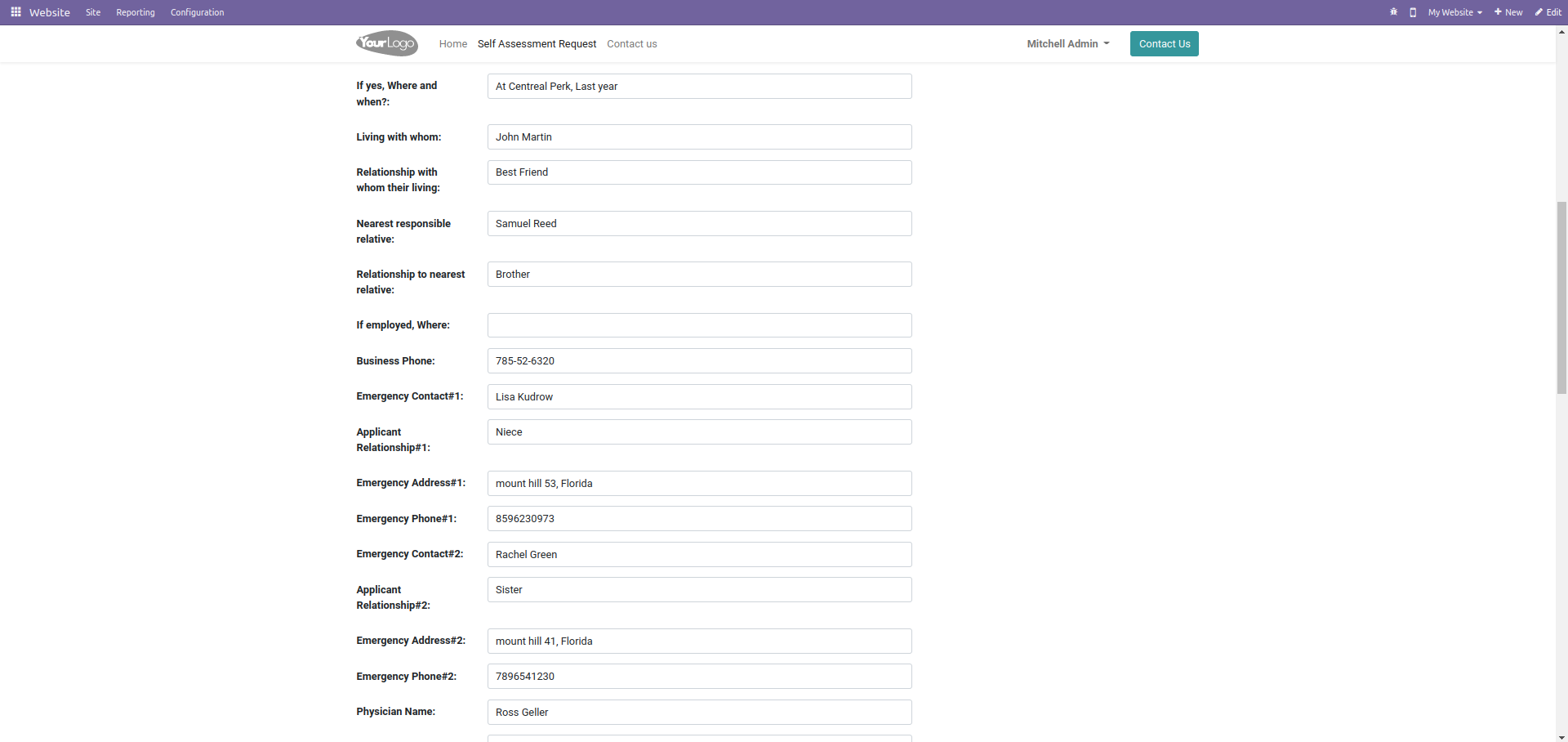Click the page vertical scrollbar thumb
The height and width of the screenshot is (742, 1568).
(1561, 297)
